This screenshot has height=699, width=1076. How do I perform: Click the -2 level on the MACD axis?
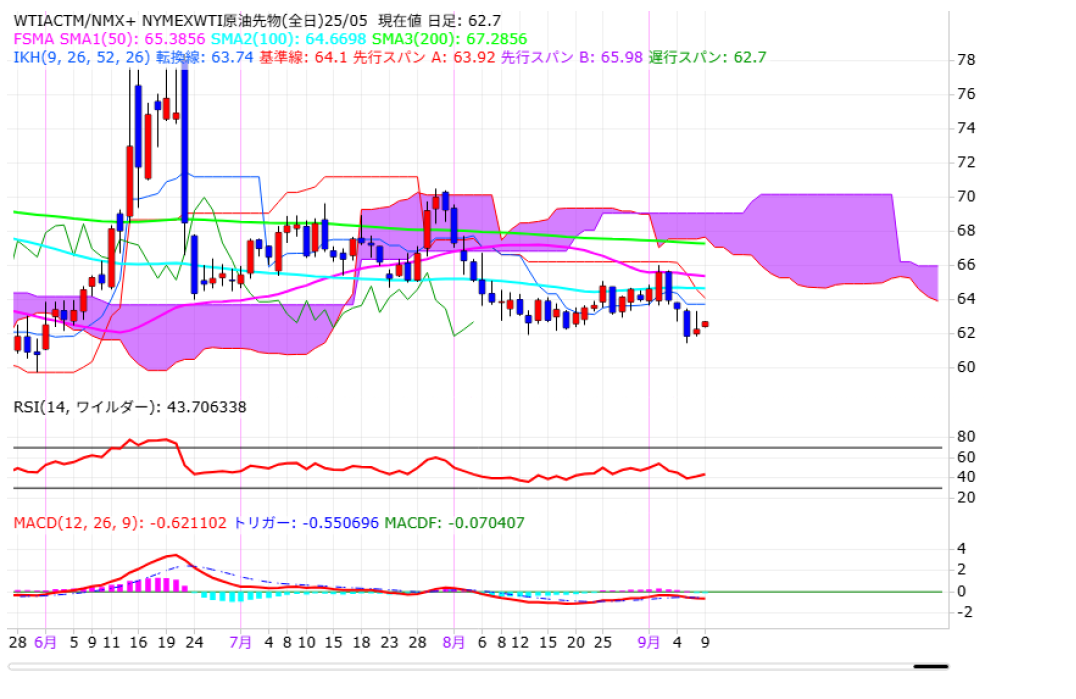click(964, 612)
